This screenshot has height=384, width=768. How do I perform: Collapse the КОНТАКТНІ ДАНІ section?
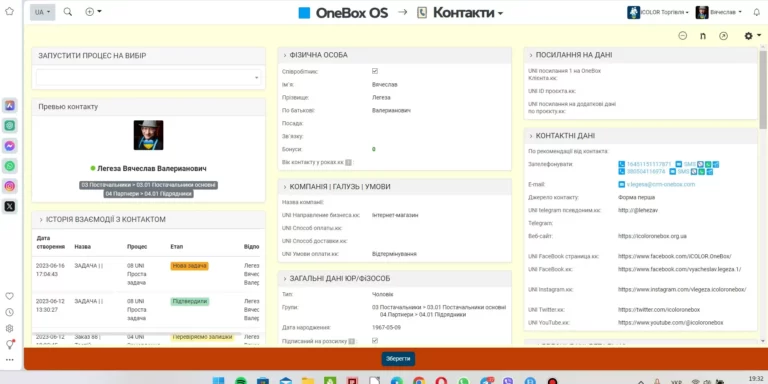[x=530, y=136]
